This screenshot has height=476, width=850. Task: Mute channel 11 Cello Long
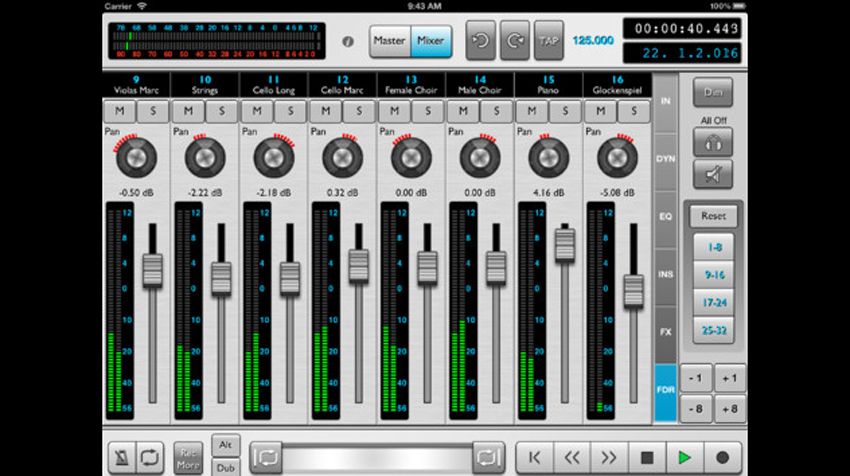tap(257, 111)
